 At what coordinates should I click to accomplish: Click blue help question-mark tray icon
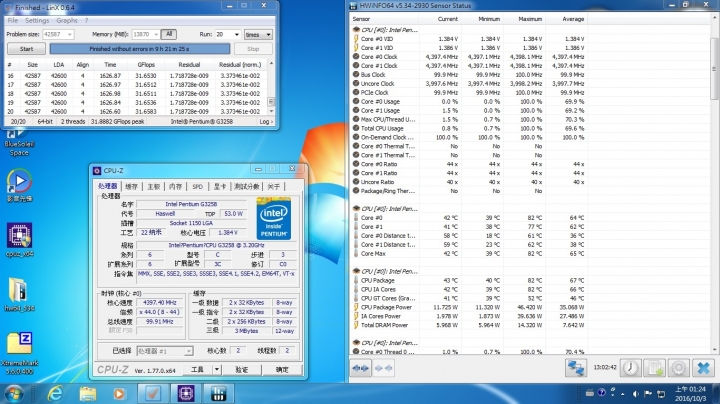(x=602, y=393)
